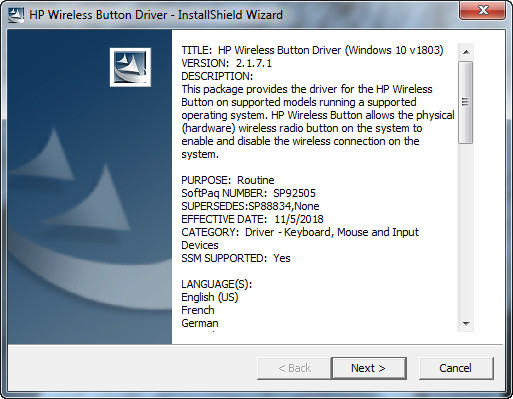Click SoftPaq NUMBER: SP92505 text
Screen dimensions: 513x399
[x=248, y=193]
